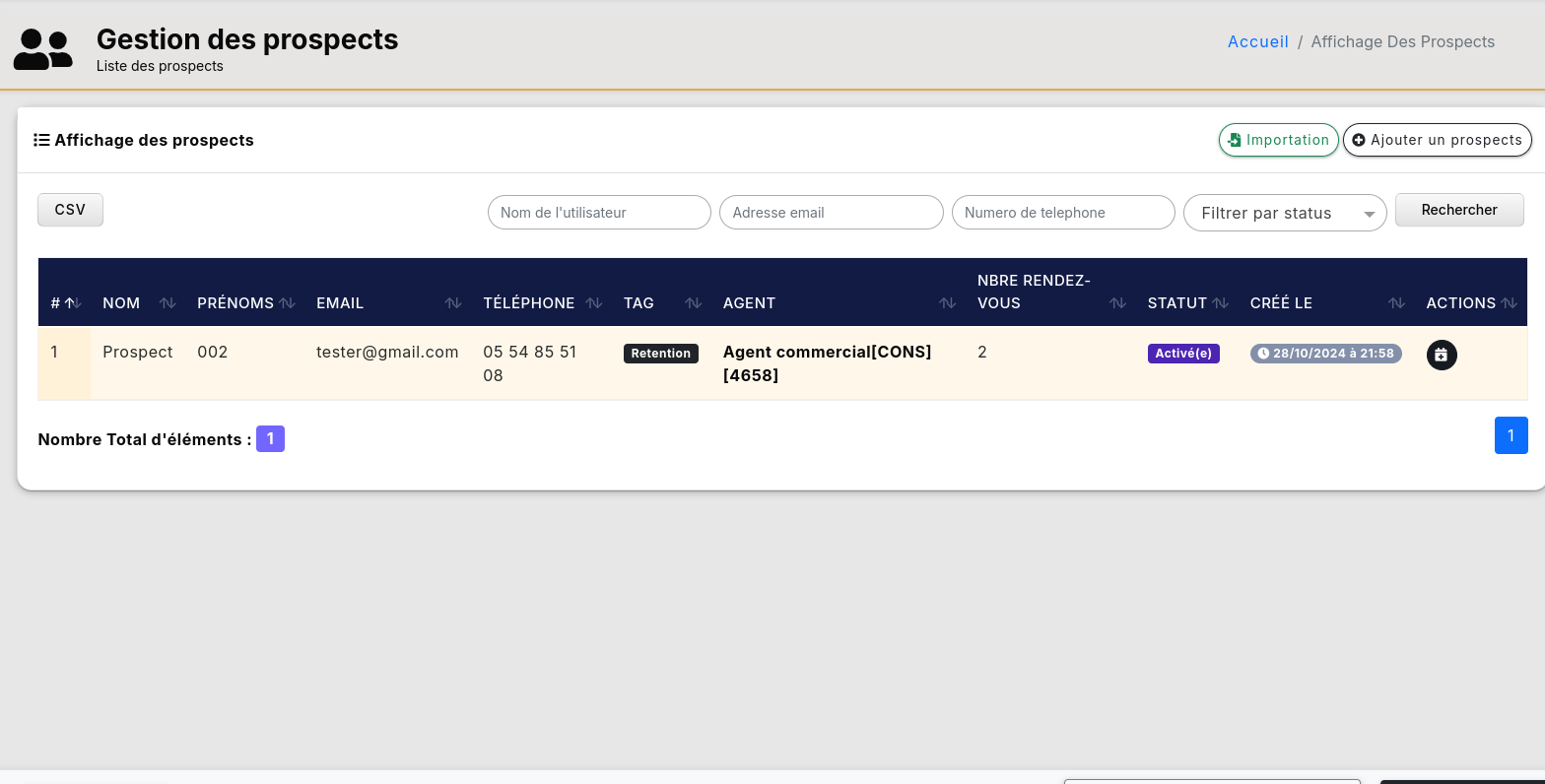
Task: Click the Importation button
Action: pyautogui.click(x=1278, y=140)
